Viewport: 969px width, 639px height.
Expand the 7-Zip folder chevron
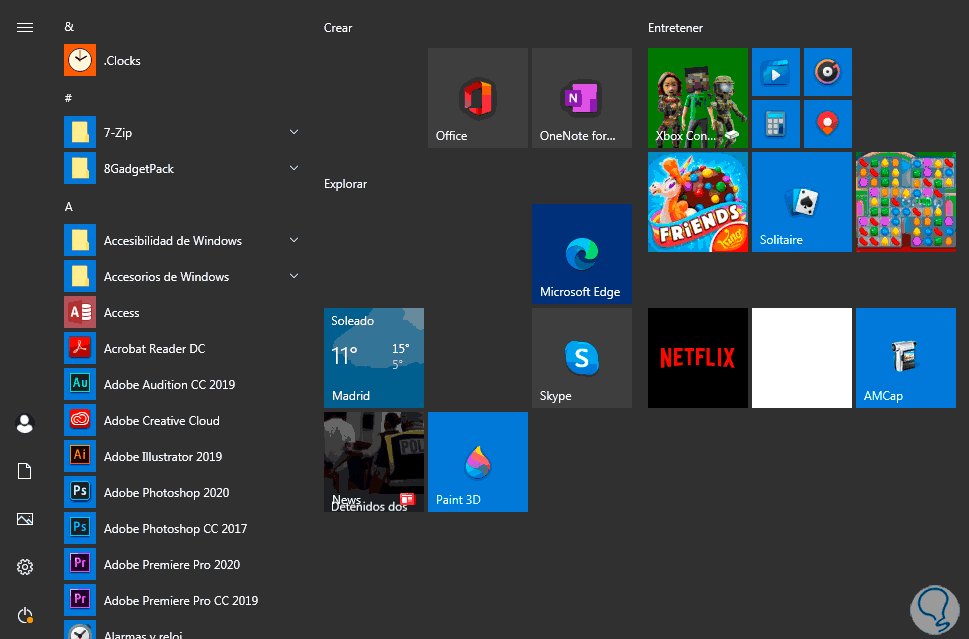click(x=294, y=132)
